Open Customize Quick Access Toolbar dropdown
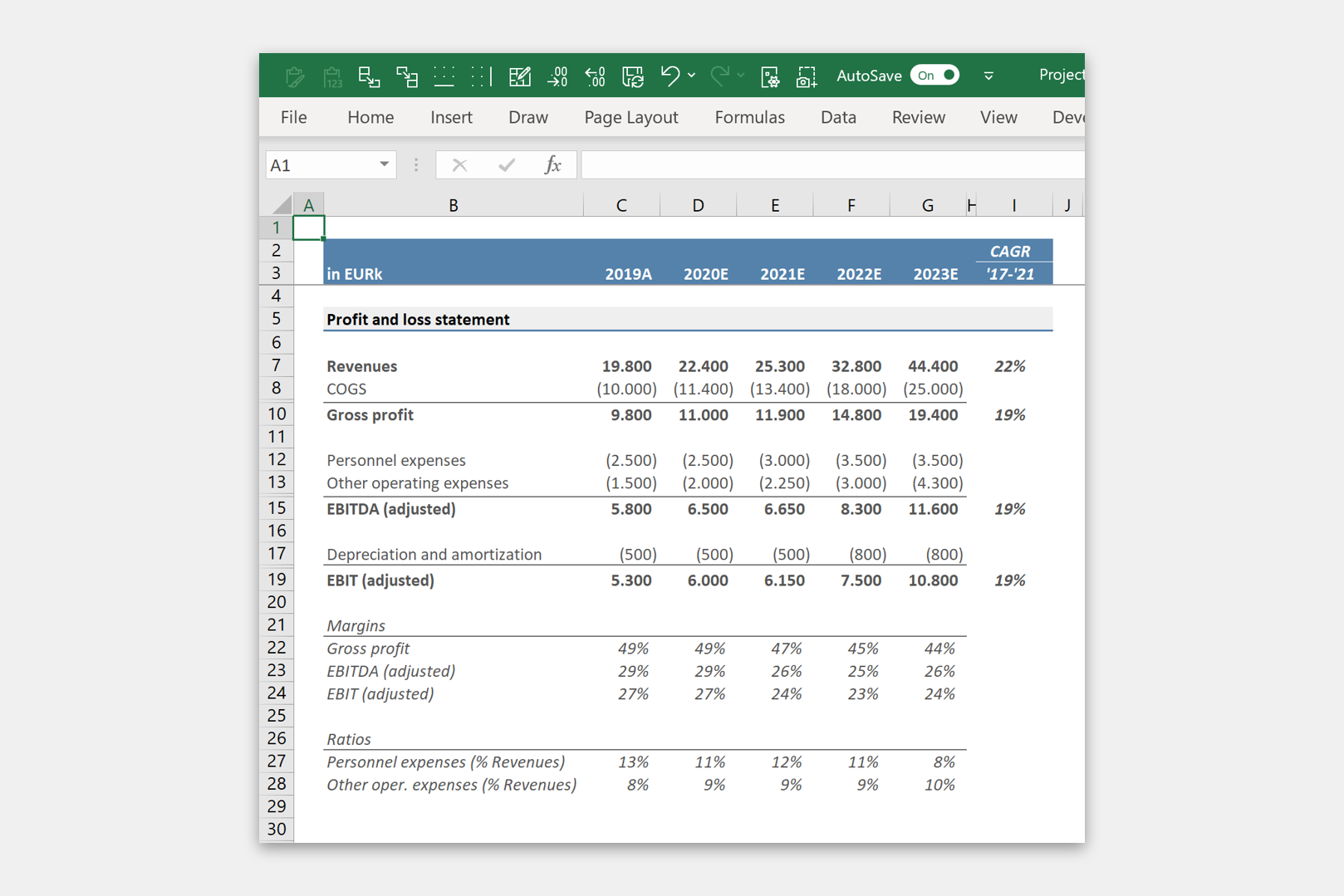Image resolution: width=1344 pixels, height=896 pixels. [x=988, y=76]
